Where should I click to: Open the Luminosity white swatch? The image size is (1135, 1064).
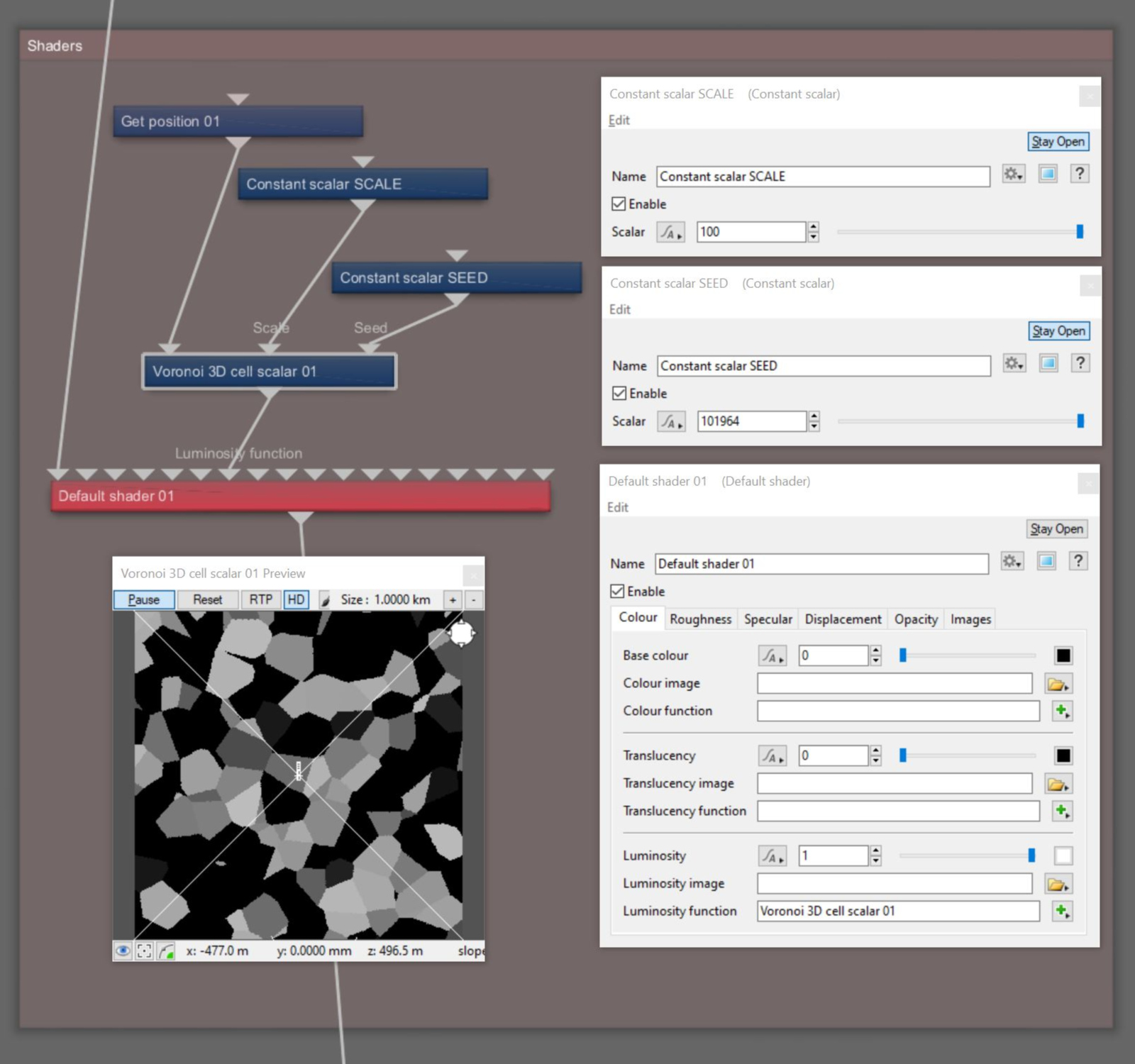(1063, 855)
